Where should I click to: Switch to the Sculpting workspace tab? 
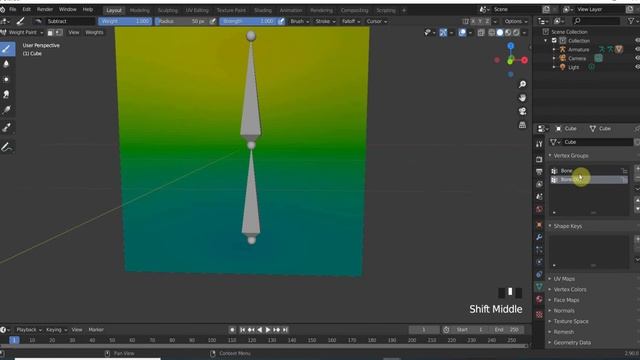click(168, 11)
